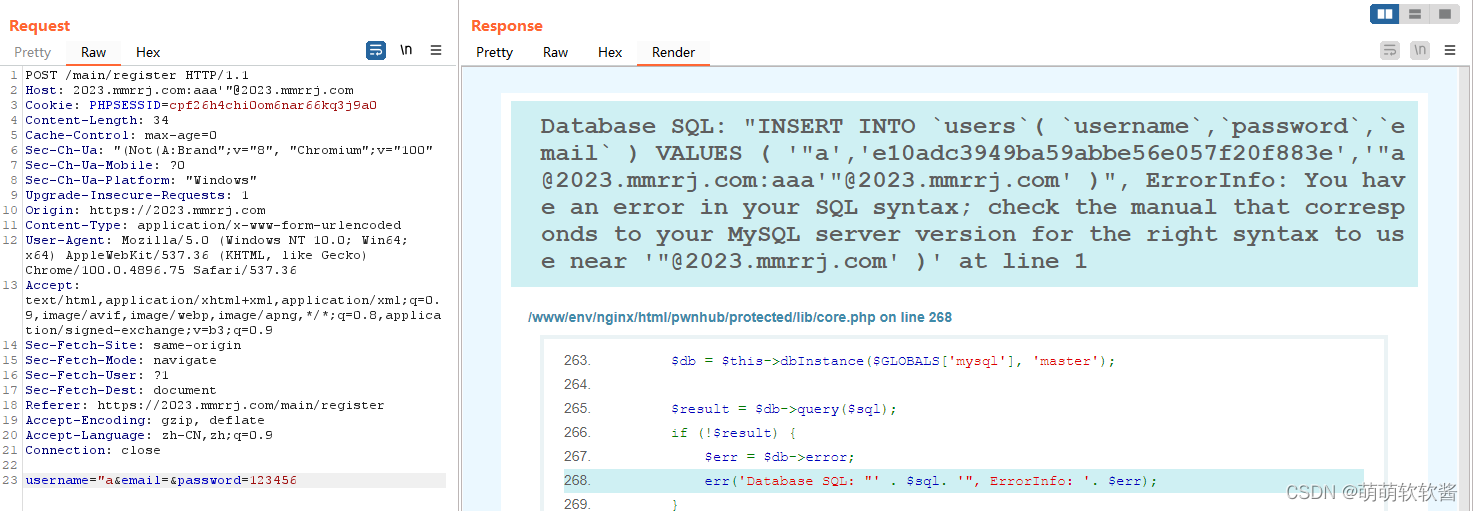Switch Response view to Pretty tab
This screenshot has height=511, width=1473.
click(x=494, y=52)
